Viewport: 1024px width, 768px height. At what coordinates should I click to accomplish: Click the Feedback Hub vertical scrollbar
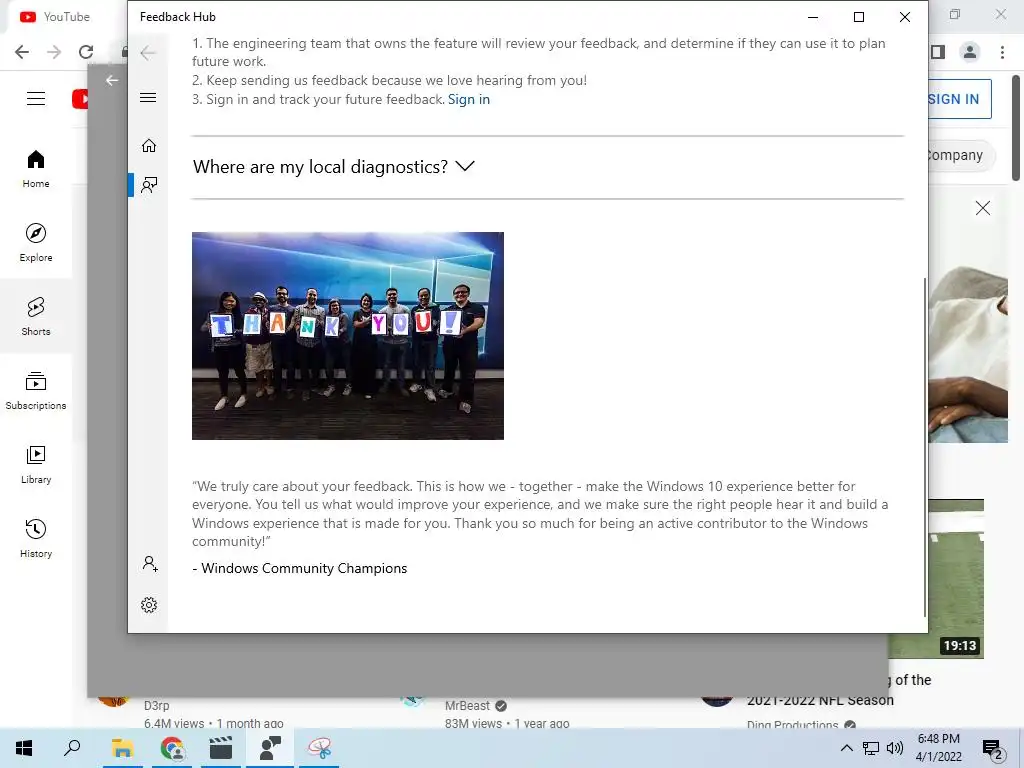[925, 447]
